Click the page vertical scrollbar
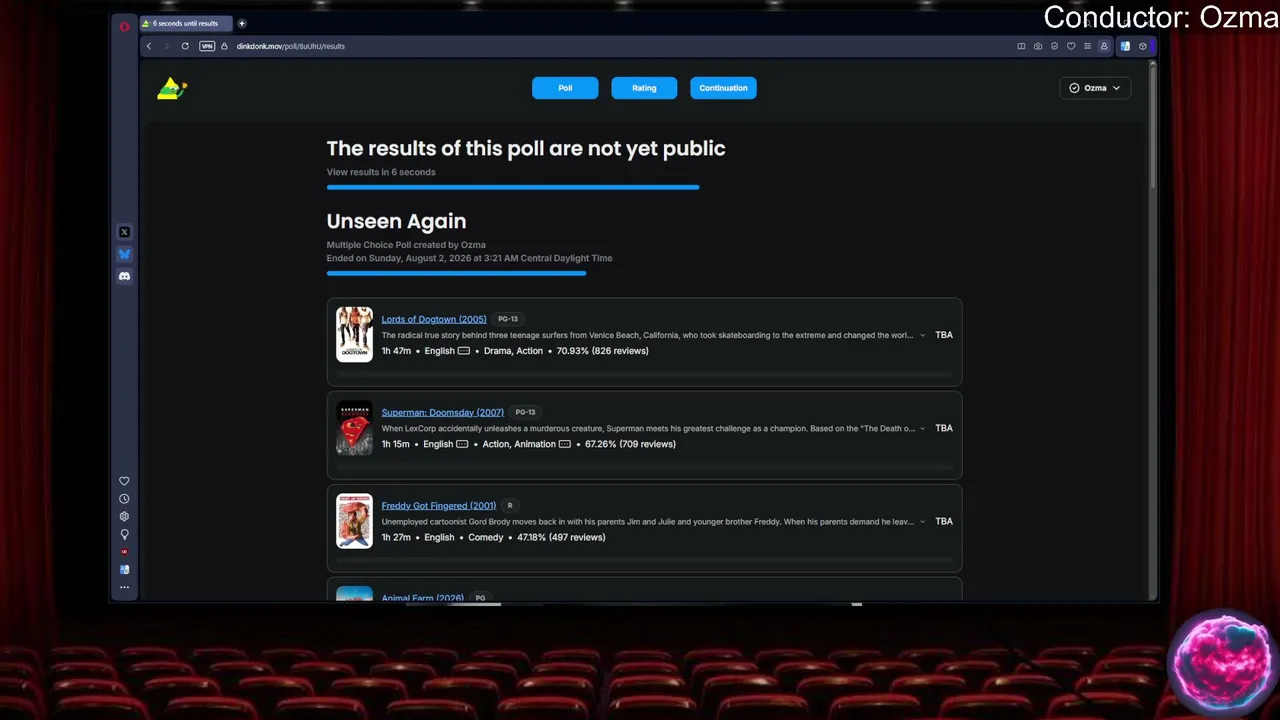 pos(1153,125)
